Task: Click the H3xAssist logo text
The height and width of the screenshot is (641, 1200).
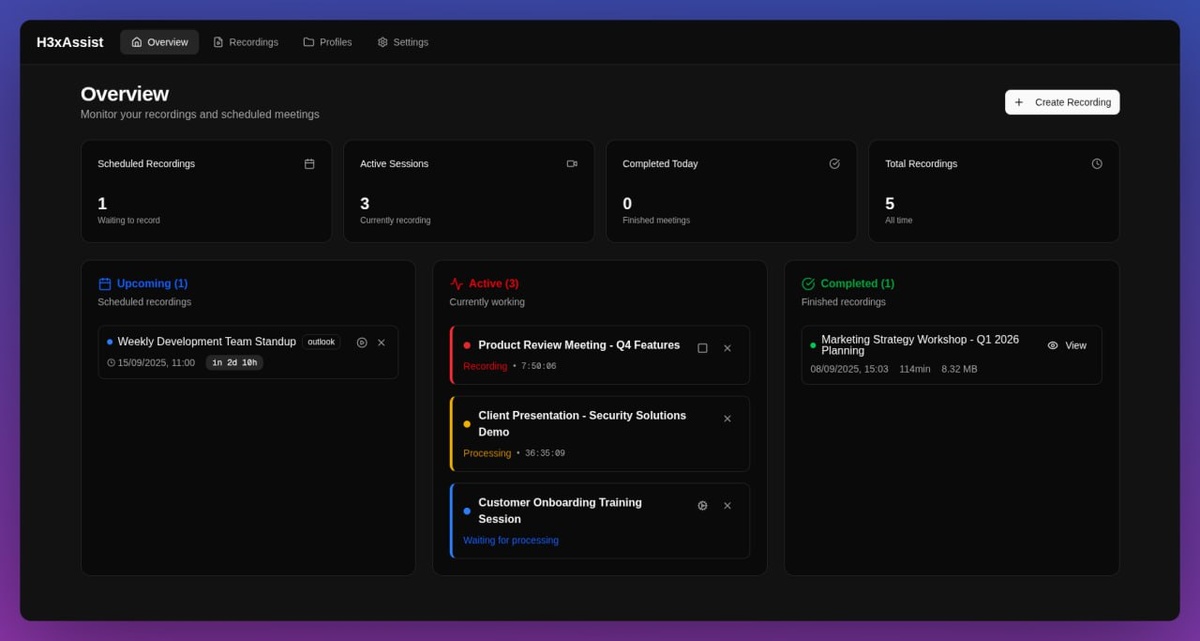Action: click(x=70, y=42)
